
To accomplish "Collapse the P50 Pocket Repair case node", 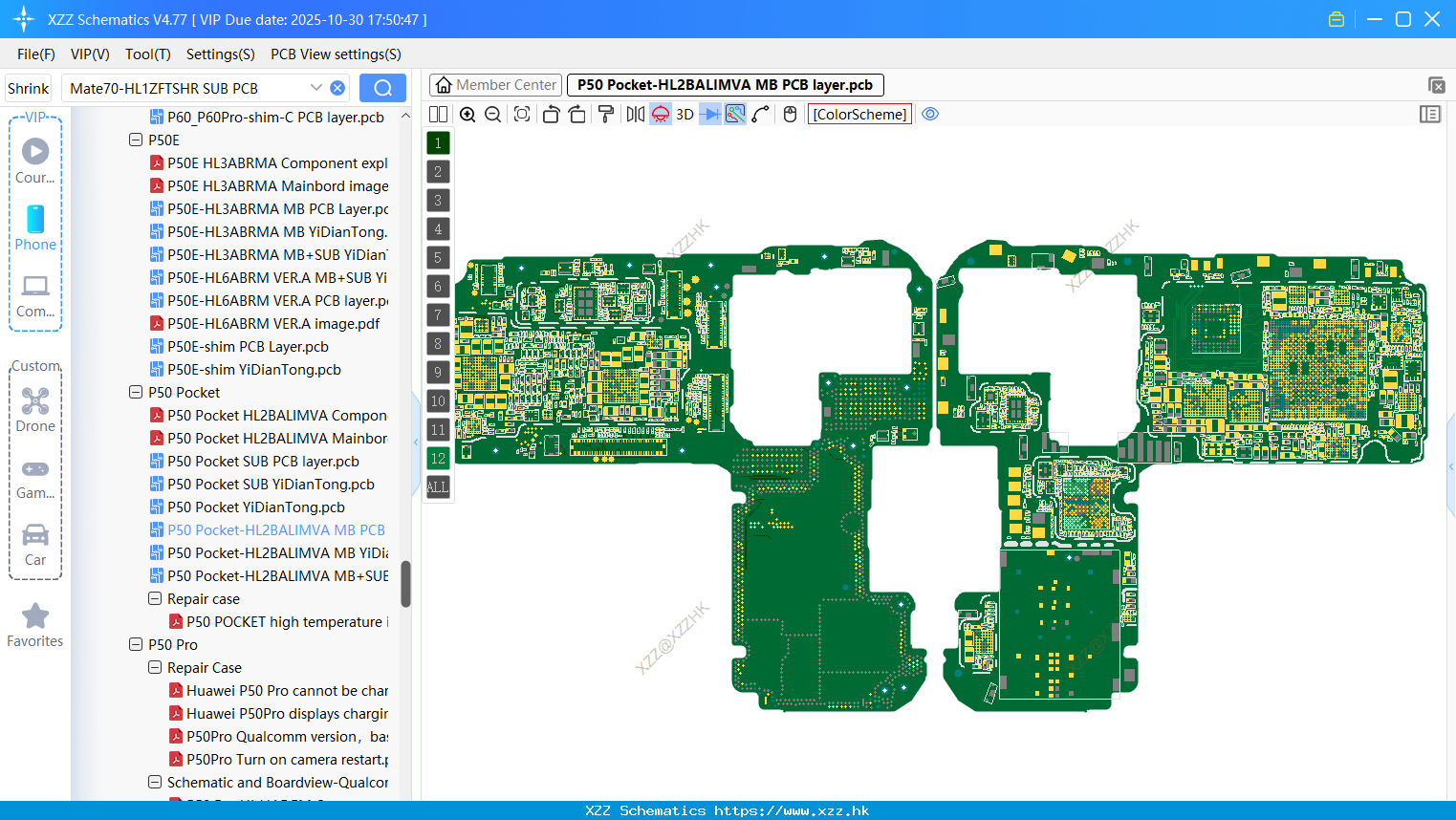I will (155, 598).
